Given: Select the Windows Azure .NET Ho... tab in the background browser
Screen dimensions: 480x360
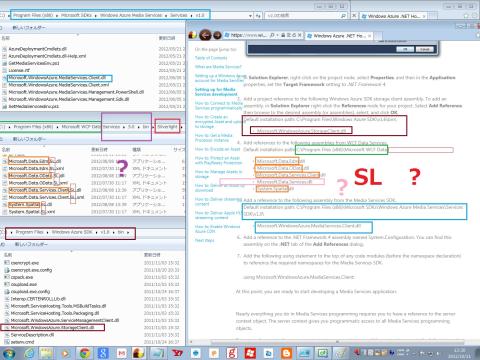Looking at the screenshot, I should pos(393,16).
